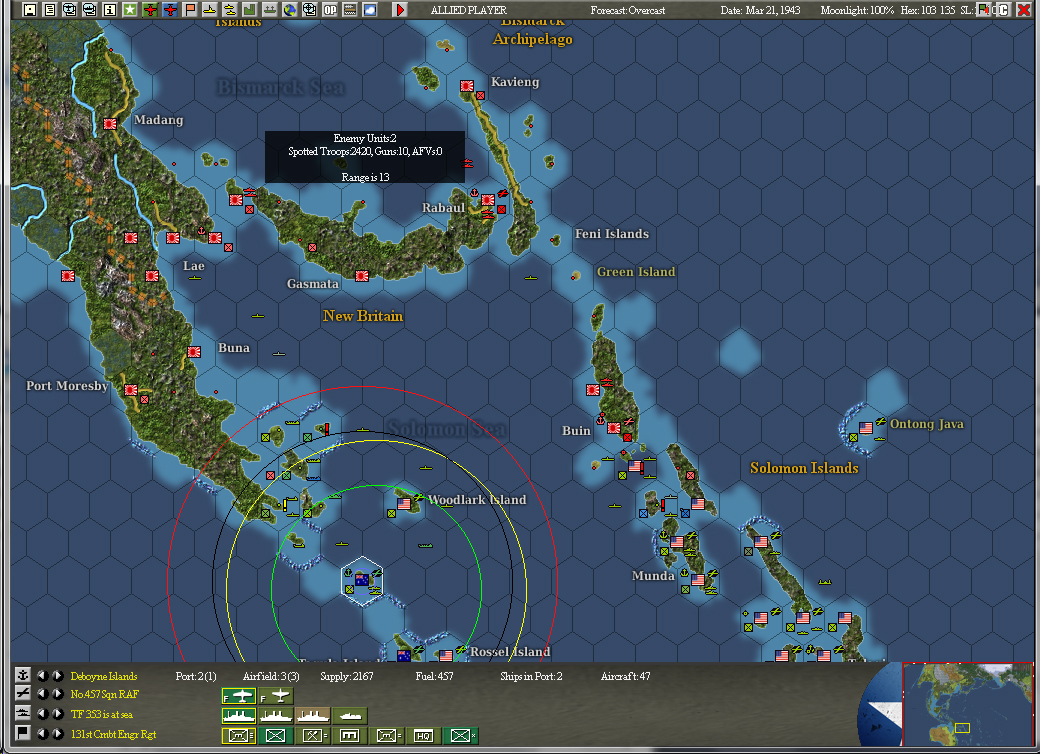Click the Woodlark Island US base flag
The width and height of the screenshot is (1040, 754).
point(404,503)
